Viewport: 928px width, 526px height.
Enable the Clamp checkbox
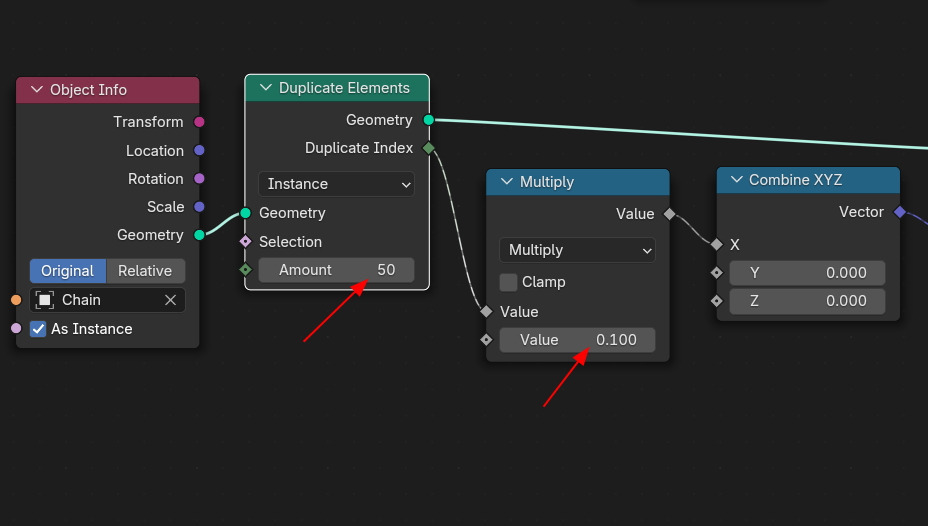pos(508,282)
